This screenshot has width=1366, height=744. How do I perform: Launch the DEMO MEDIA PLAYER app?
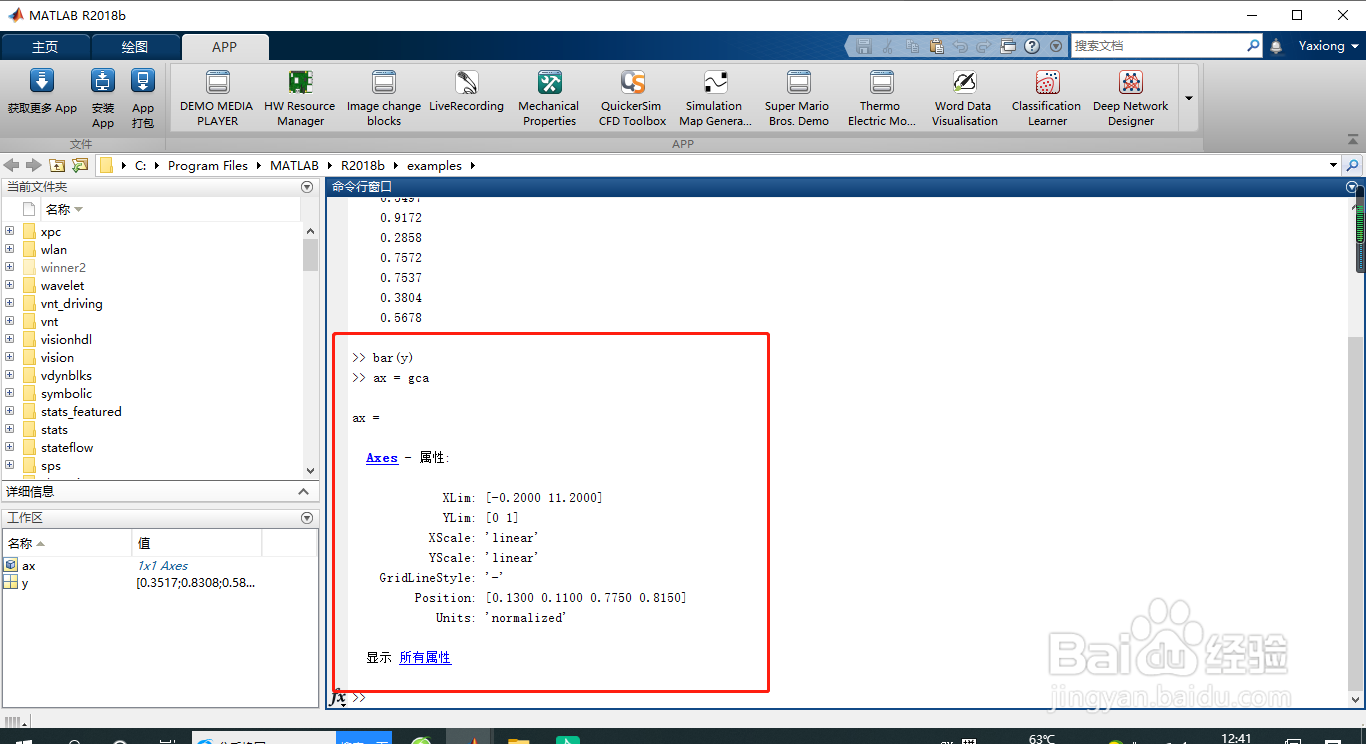click(x=217, y=98)
